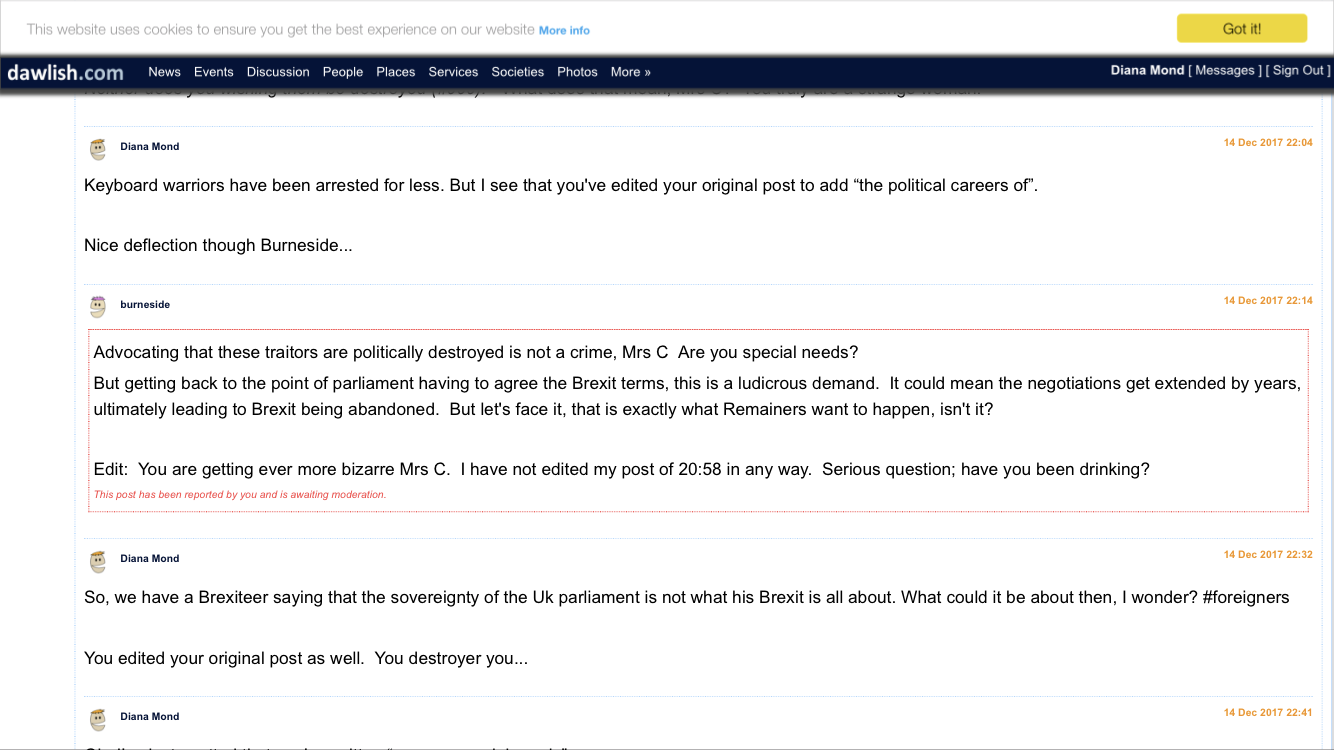Click the Sign Out link

[x=1298, y=71]
